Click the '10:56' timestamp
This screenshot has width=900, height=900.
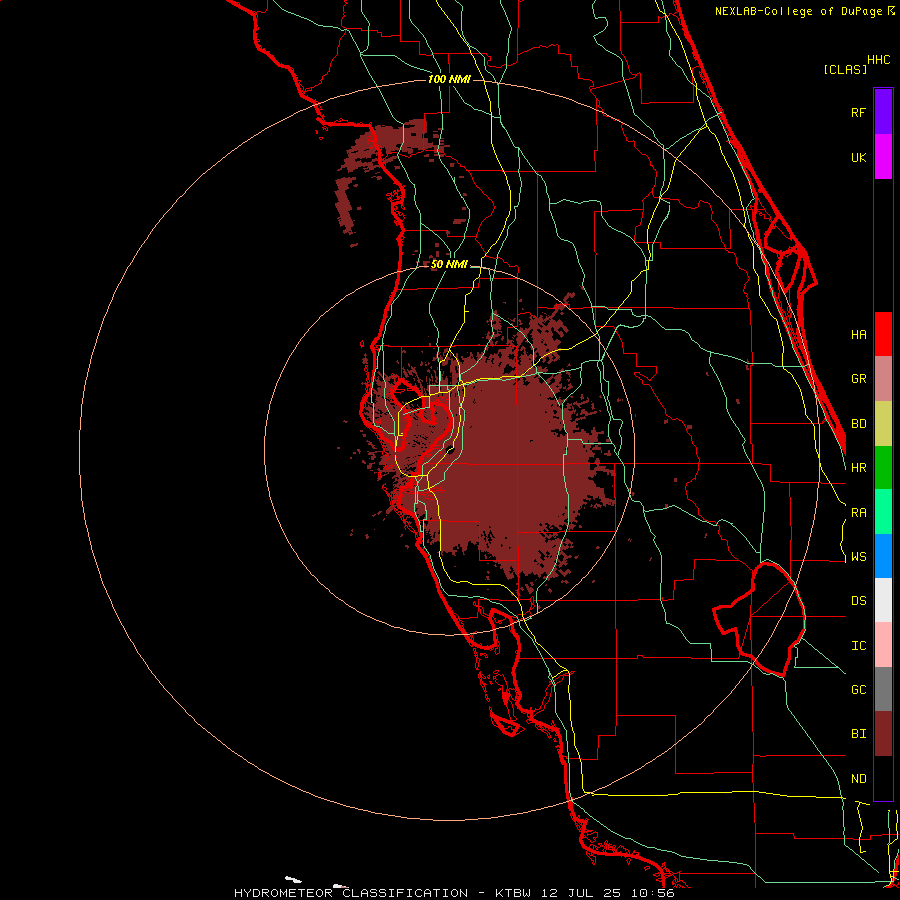653,893
